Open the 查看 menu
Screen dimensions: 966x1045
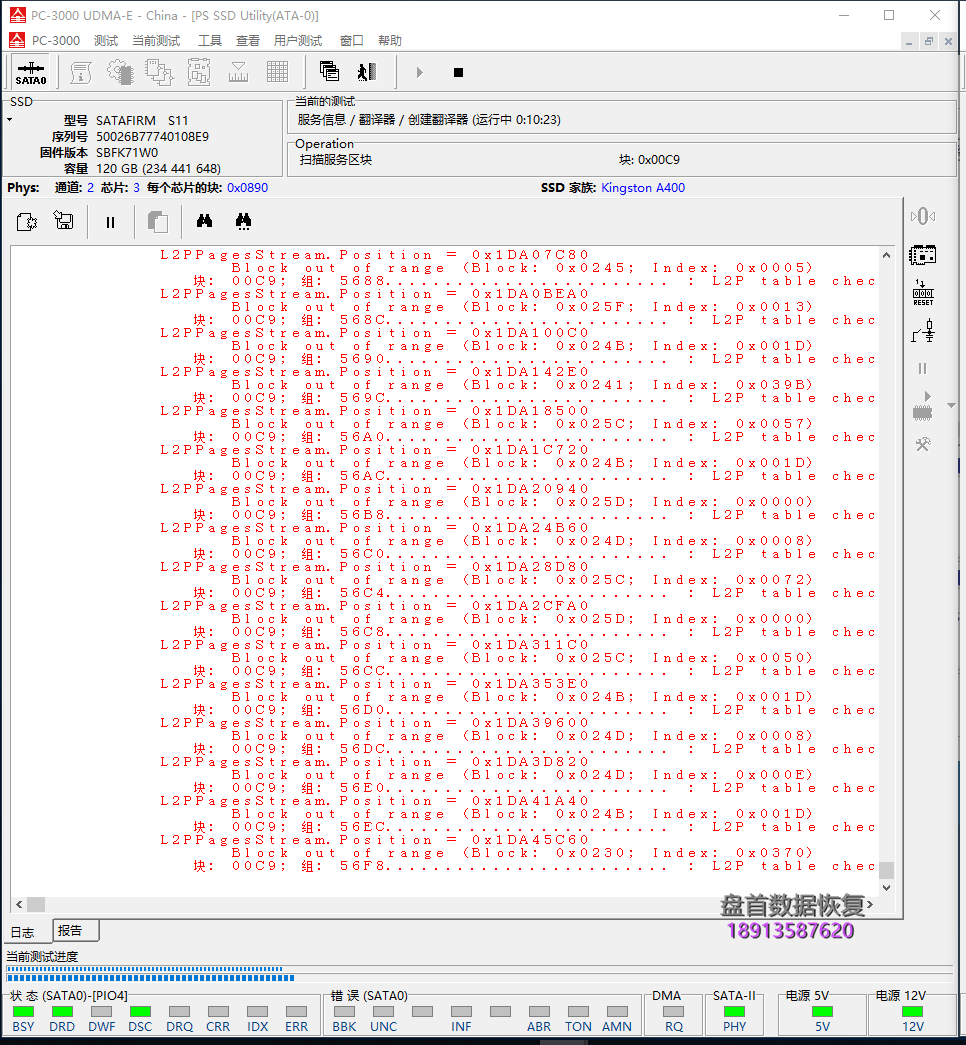pos(248,41)
